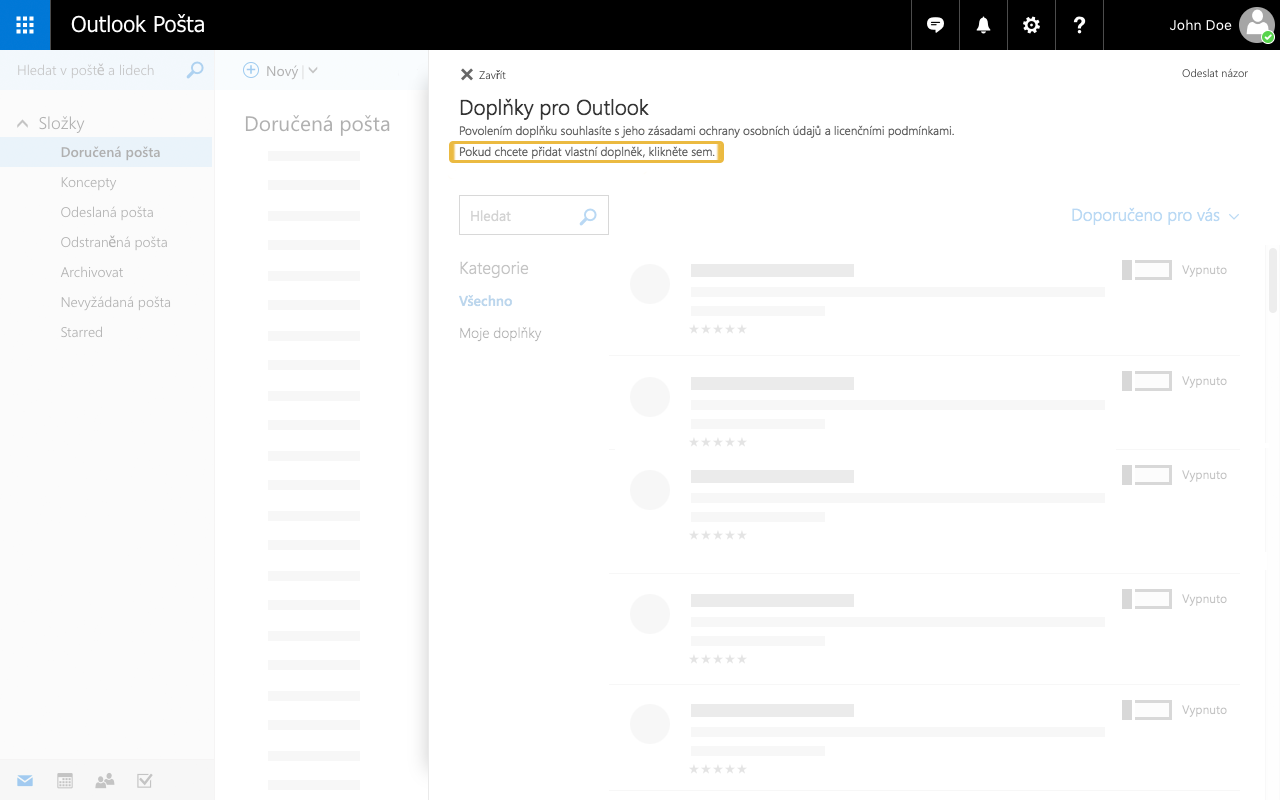
Task: Click the add-in search magnifier icon
Action: coord(588,216)
